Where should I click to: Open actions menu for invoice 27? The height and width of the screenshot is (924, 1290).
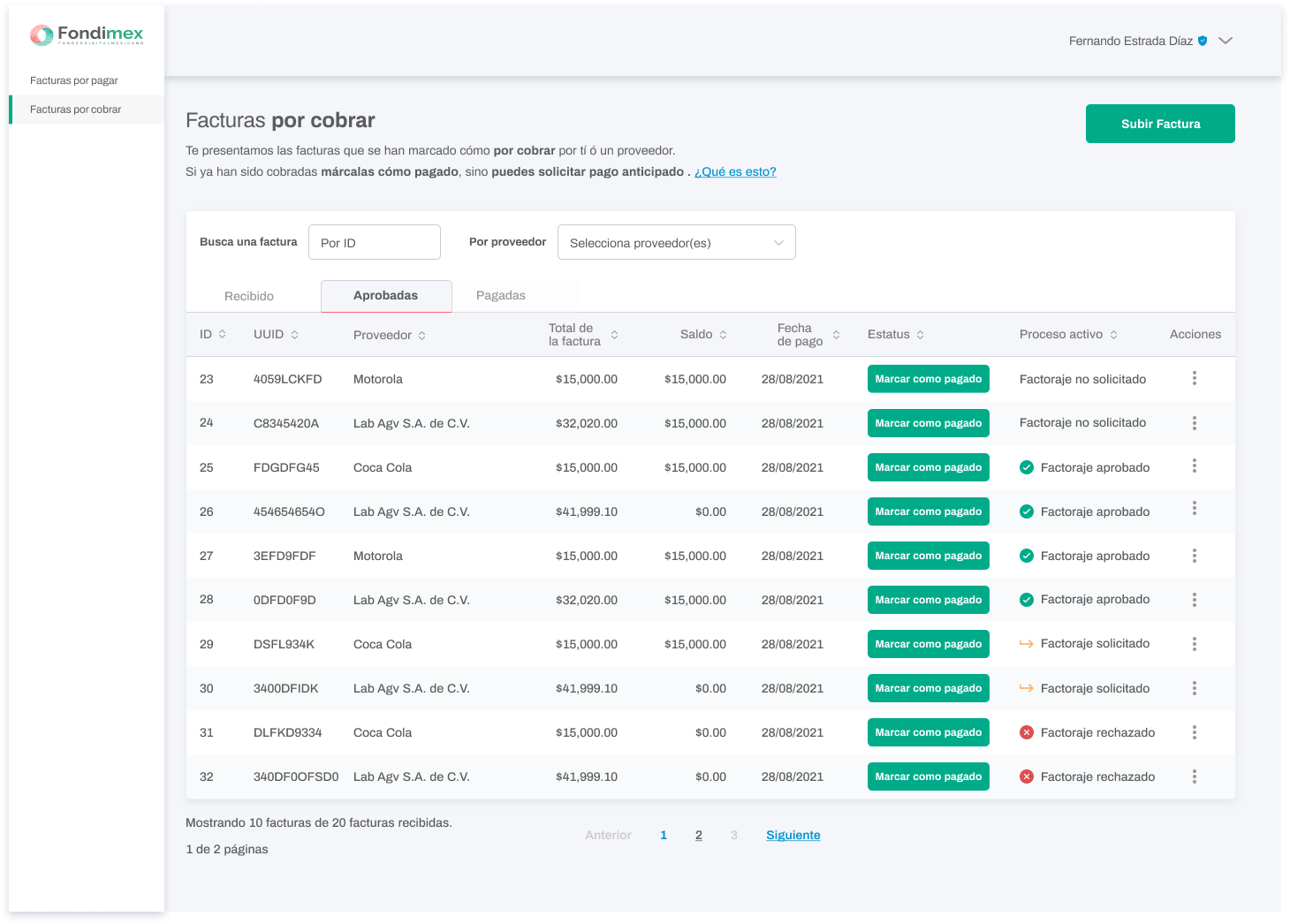point(1195,556)
